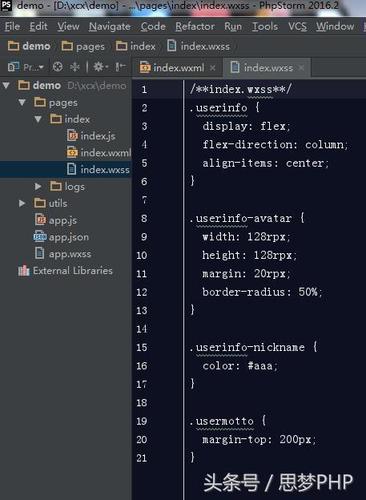Image resolution: width=366 pixels, height=500 pixels.
Task: Open the Project view dropdown
Action: pyautogui.click(x=26, y=67)
